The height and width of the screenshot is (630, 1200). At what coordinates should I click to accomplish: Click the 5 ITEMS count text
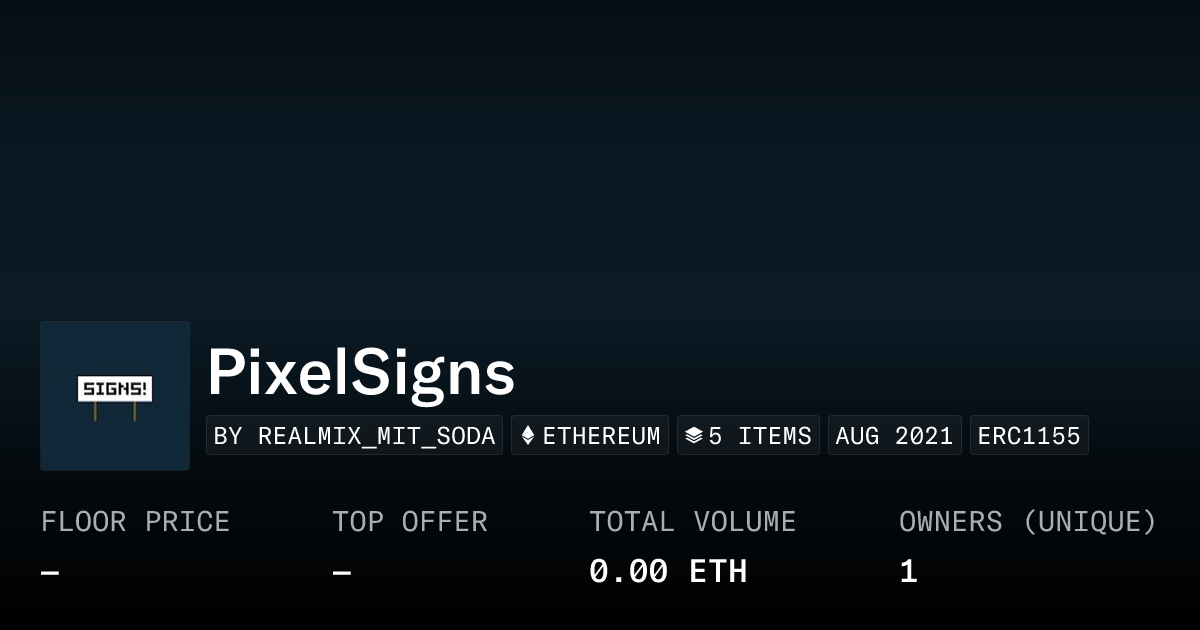[760, 436]
